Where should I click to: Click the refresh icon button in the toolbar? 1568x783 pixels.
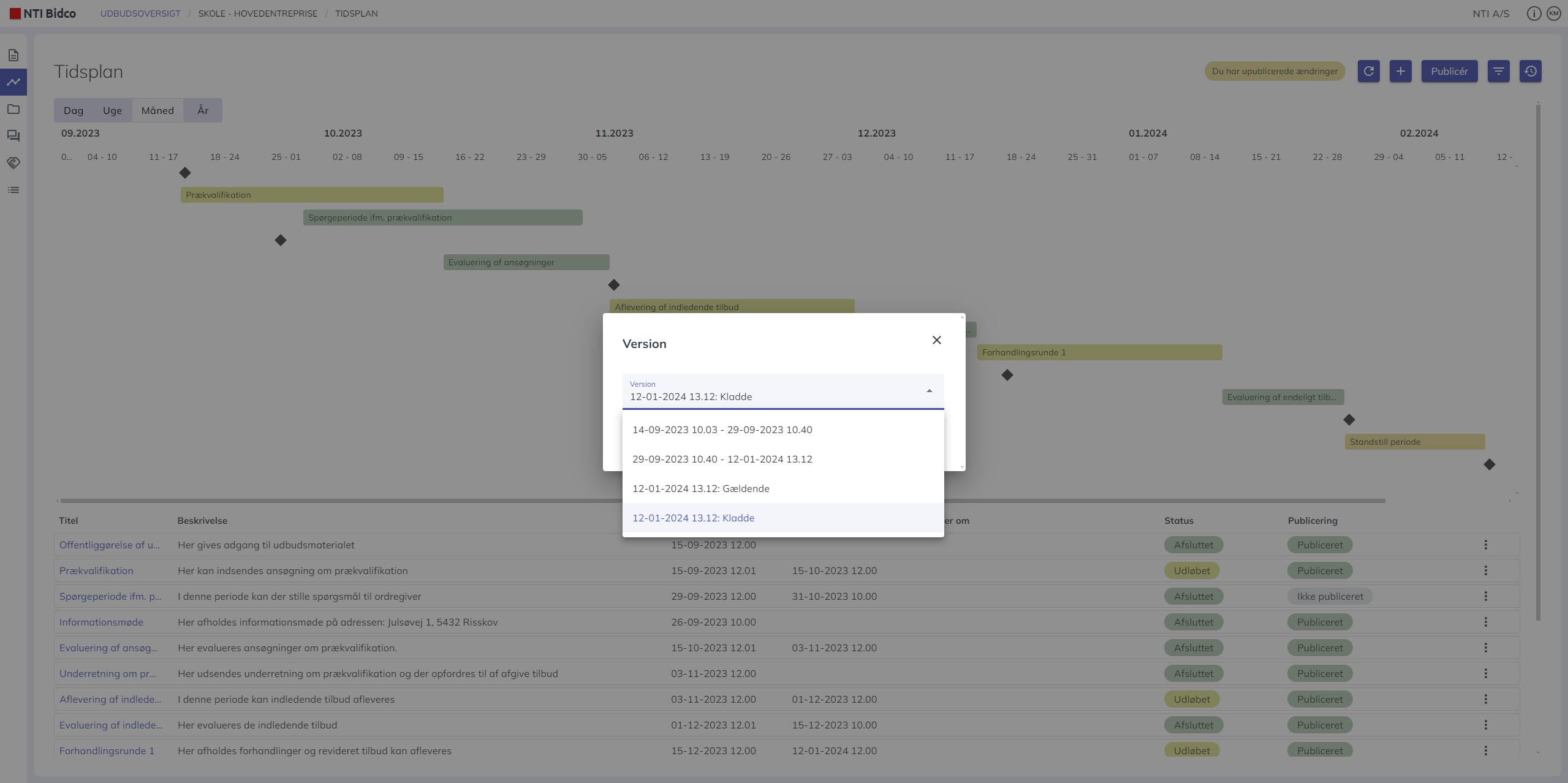pyautogui.click(x=1368, y=71)
